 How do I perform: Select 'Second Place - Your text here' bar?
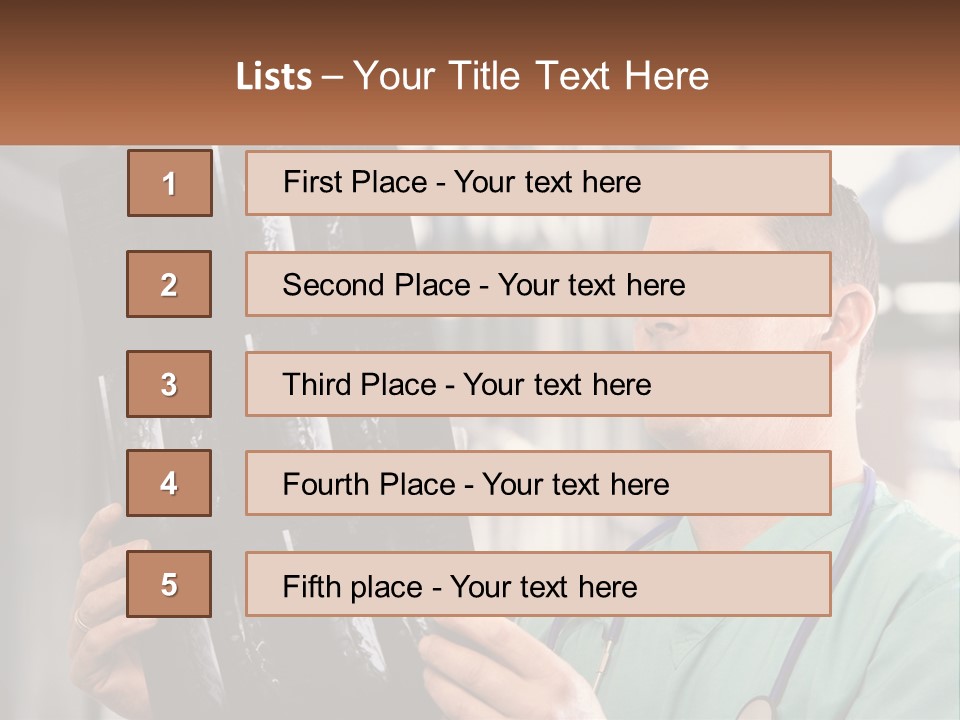(538, 284)
